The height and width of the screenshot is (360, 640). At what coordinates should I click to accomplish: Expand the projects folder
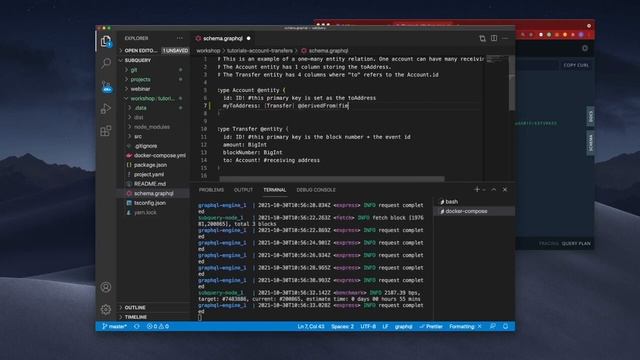[x=153, y=79]
